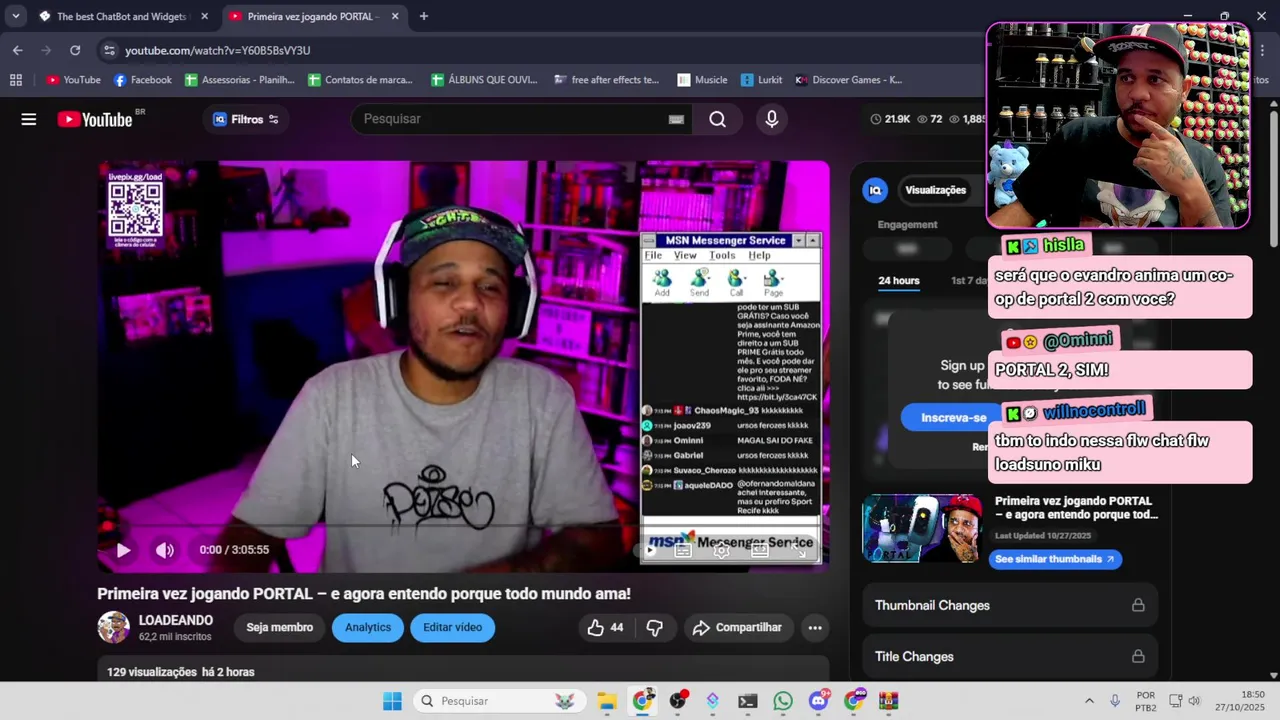The height and width of the screenshot is (720, 1280).
Task: Like the video with thumbs-up icon
Action: coord(605,627)
